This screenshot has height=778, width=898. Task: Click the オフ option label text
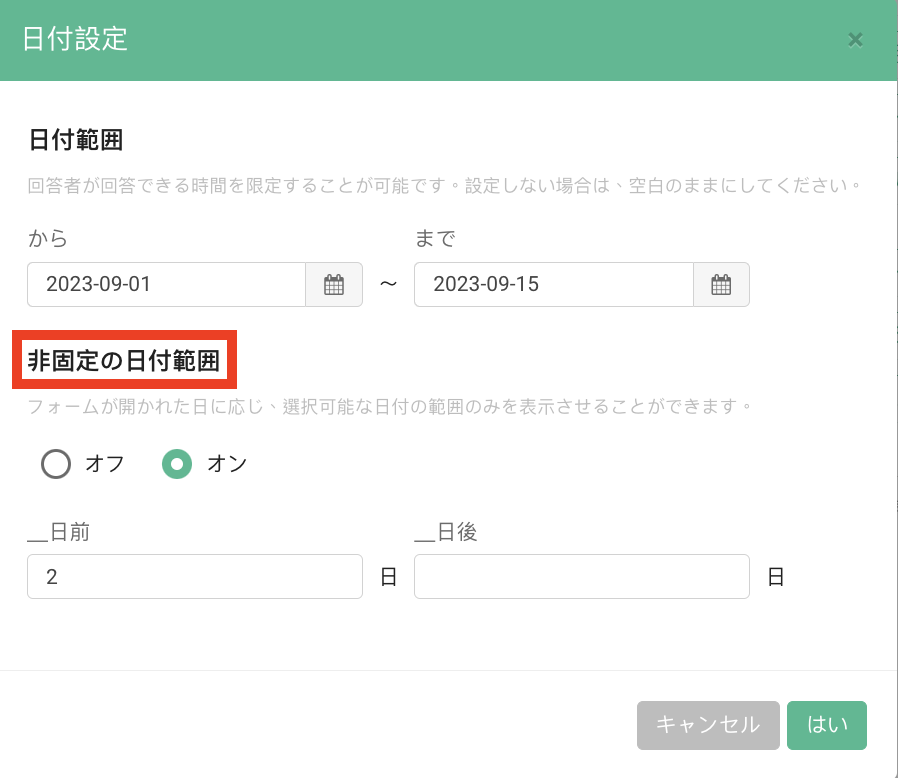pos(105,463)
